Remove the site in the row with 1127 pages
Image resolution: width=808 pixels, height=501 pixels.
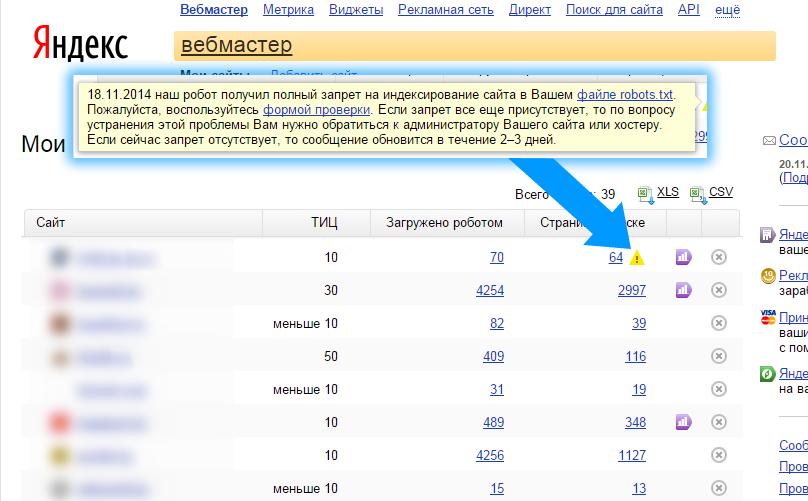[x=719, y=455]
